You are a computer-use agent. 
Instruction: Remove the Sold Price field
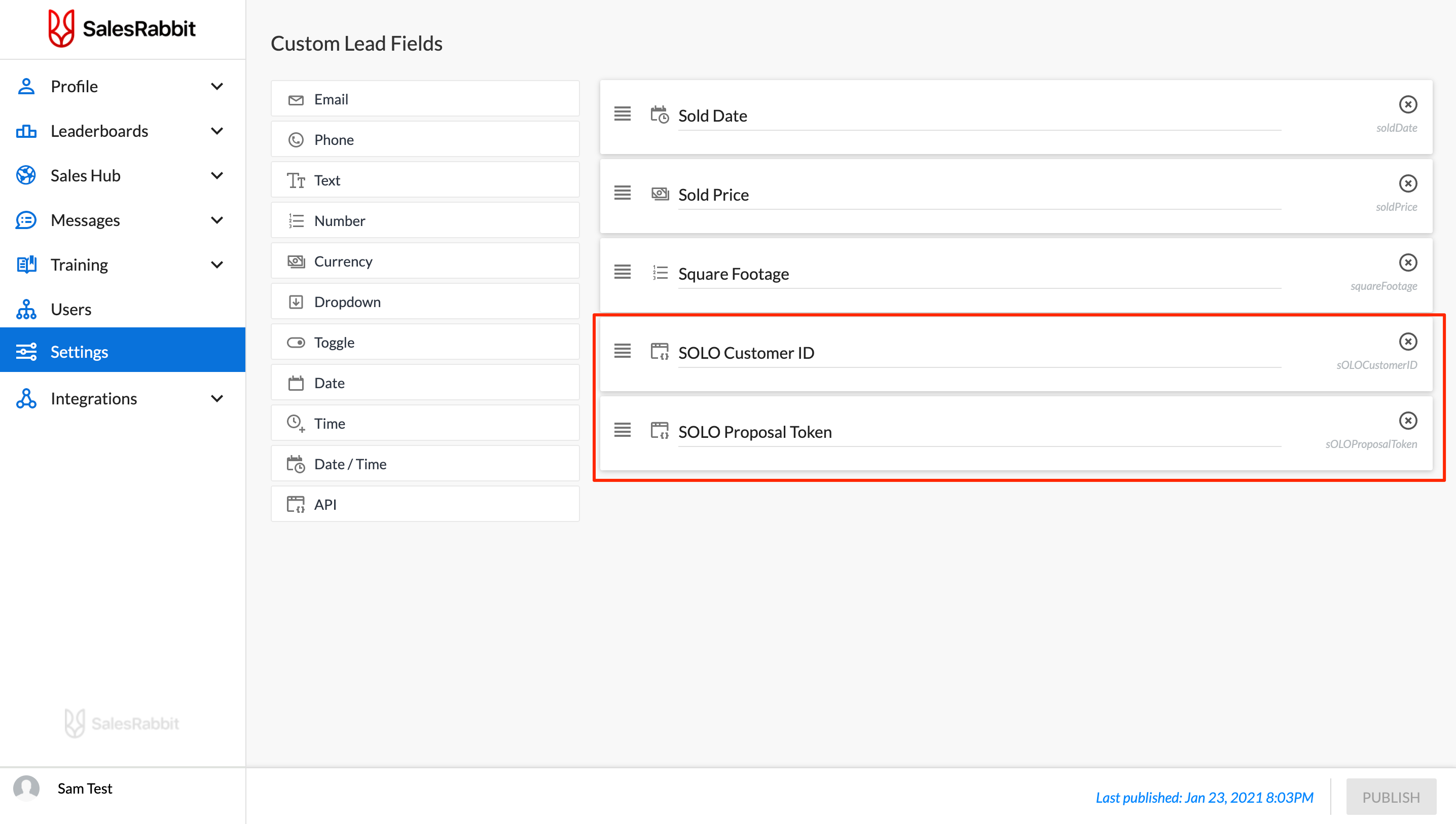coord(1407,183)
